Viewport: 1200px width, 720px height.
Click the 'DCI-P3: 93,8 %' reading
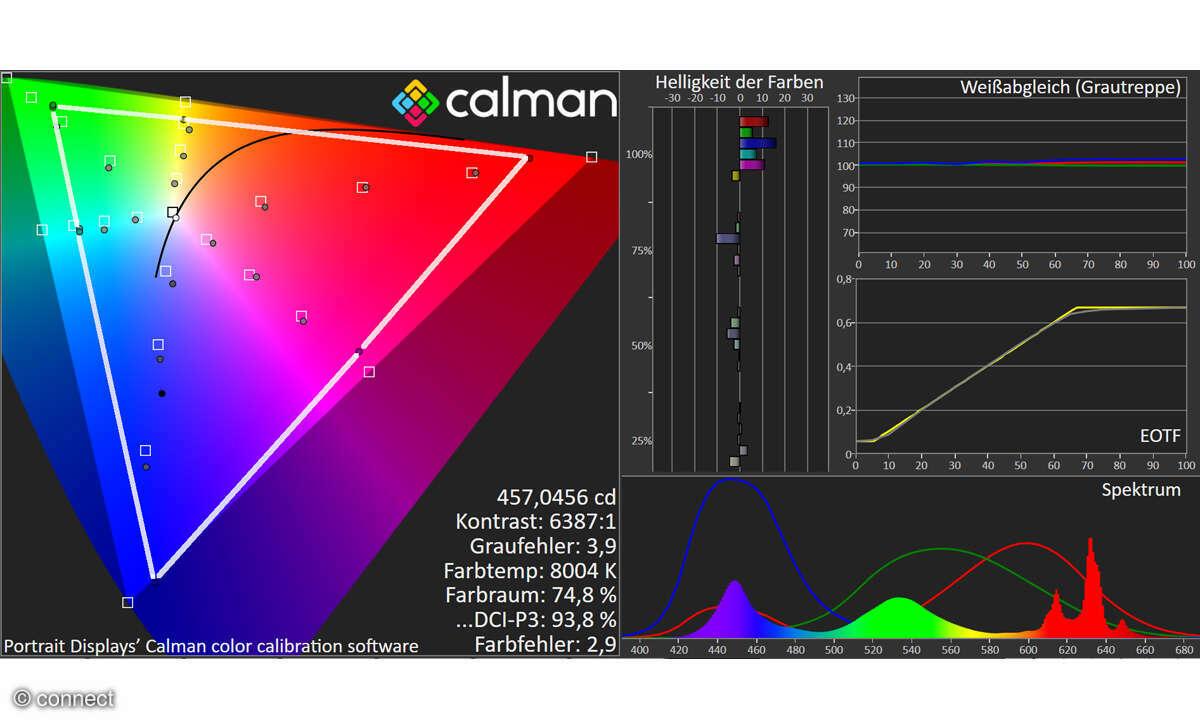tap(536, 620)
